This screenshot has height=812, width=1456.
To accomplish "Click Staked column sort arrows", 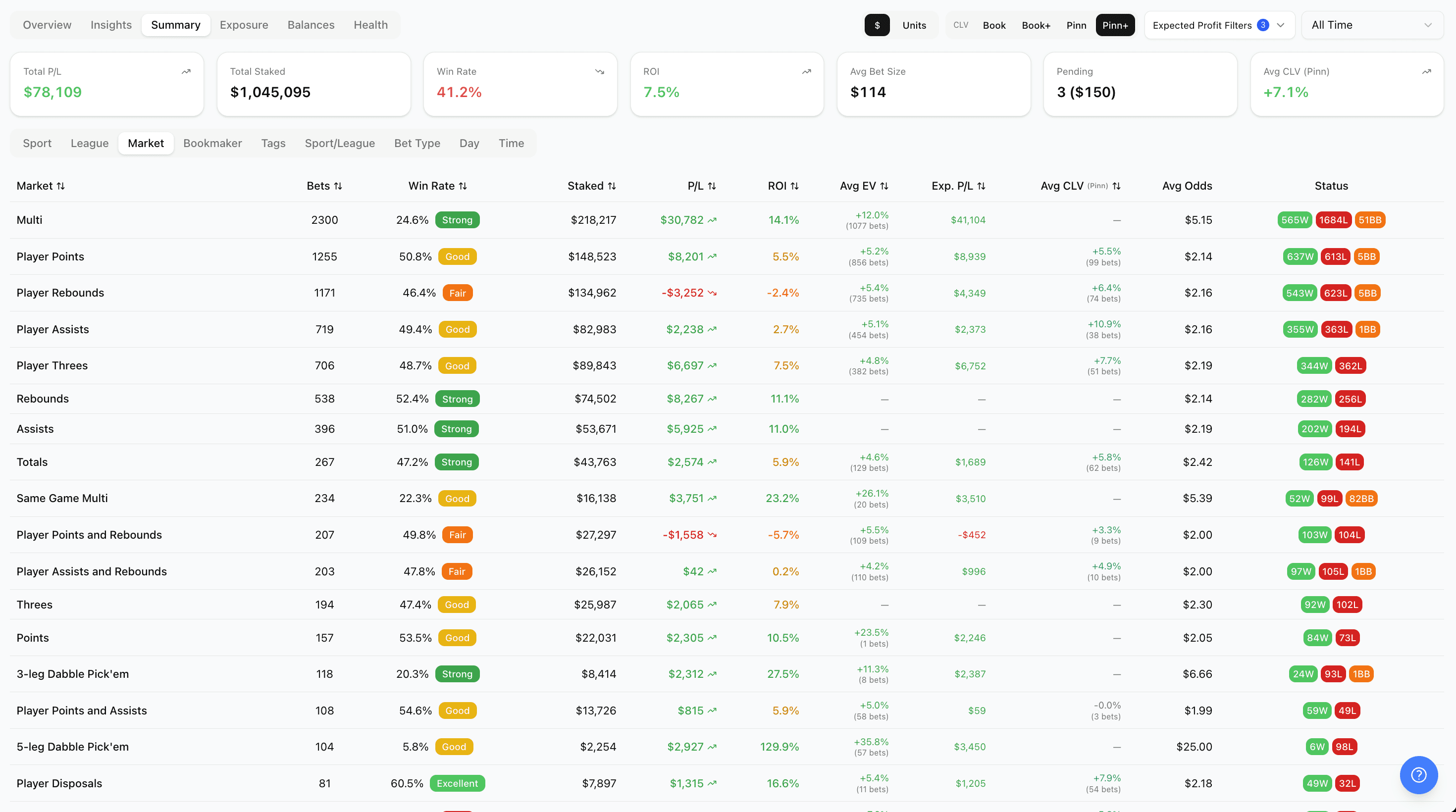I will click(x=612, y=186).
